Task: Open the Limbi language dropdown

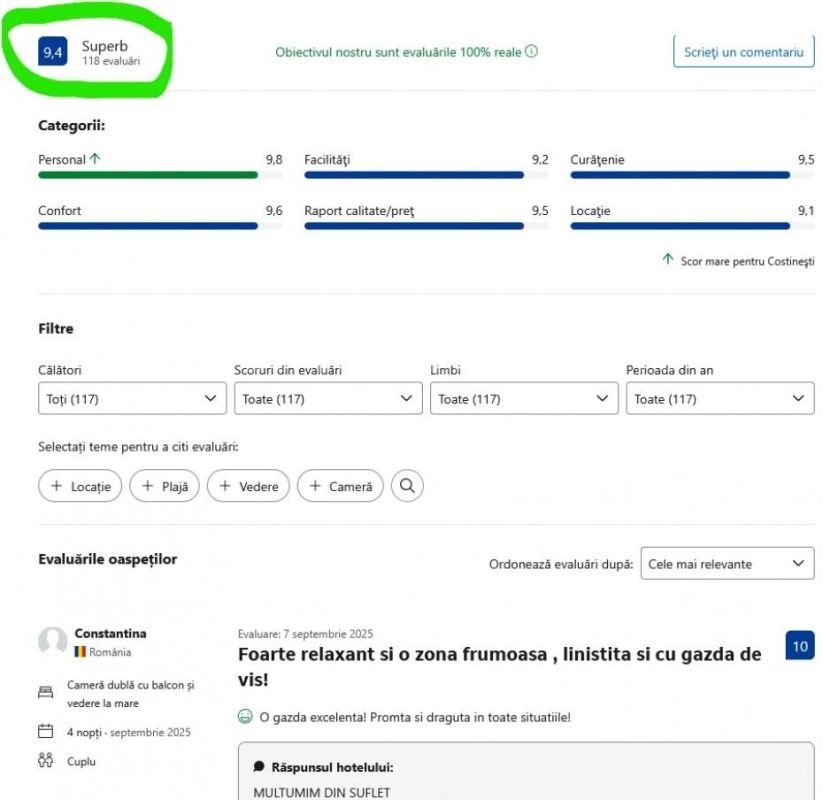Action: pyautogui.click(x=524, y=399)
